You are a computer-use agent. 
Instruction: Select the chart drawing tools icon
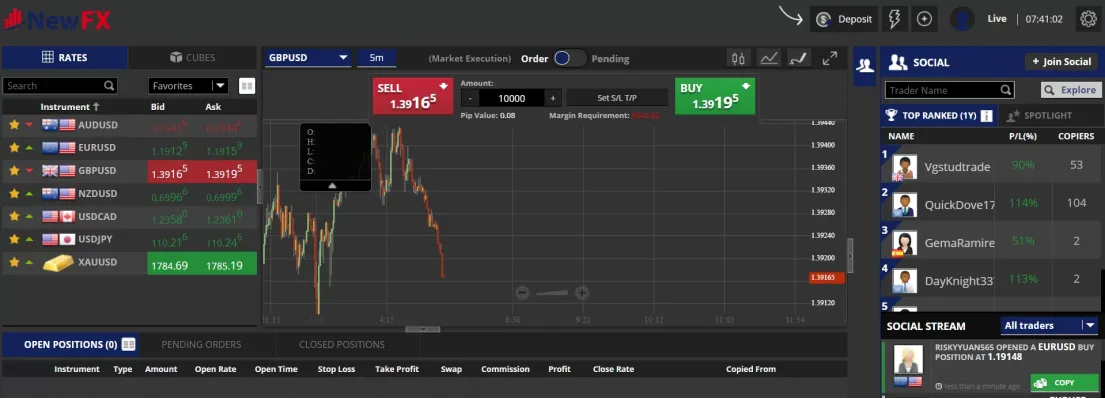pos(798,59)
